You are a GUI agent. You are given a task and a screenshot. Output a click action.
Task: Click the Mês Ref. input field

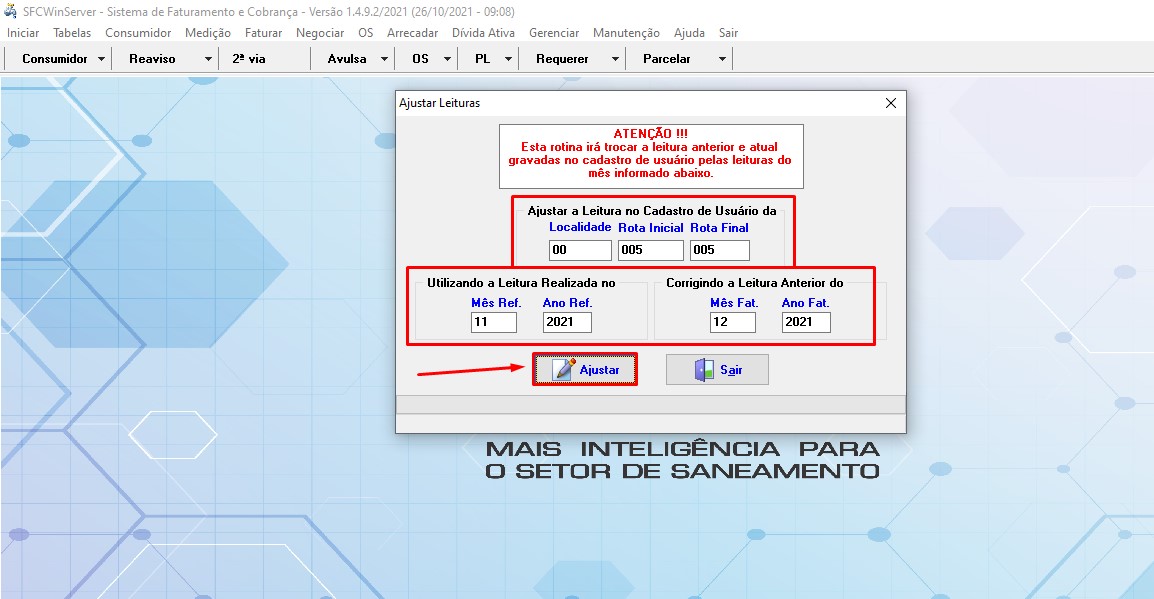(x=494, y=322)
